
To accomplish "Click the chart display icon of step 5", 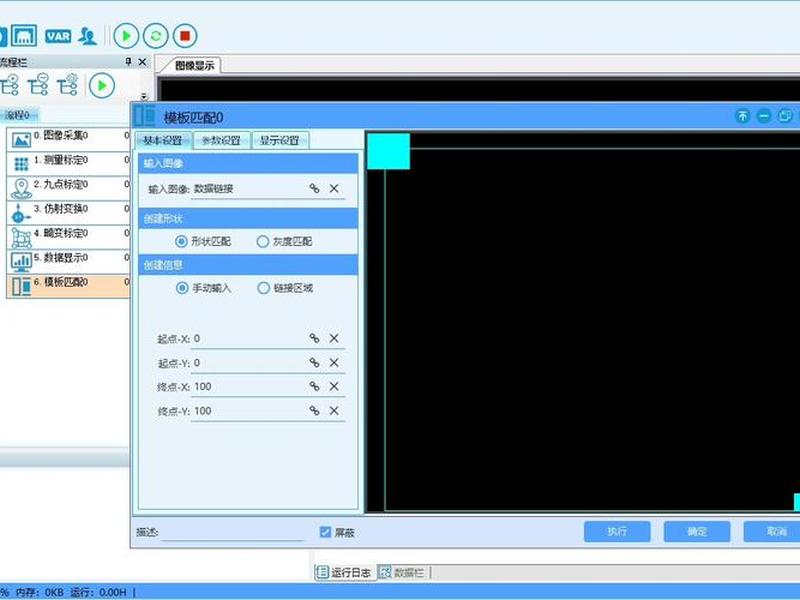I will coord(21,262).
